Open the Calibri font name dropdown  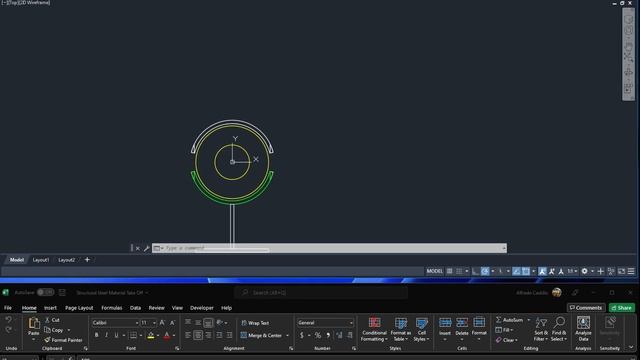point(137,323)
